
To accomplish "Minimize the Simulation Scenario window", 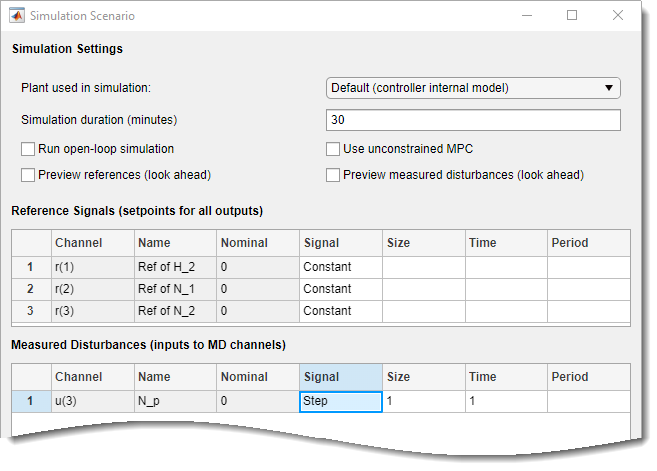I will click(527, 16).
